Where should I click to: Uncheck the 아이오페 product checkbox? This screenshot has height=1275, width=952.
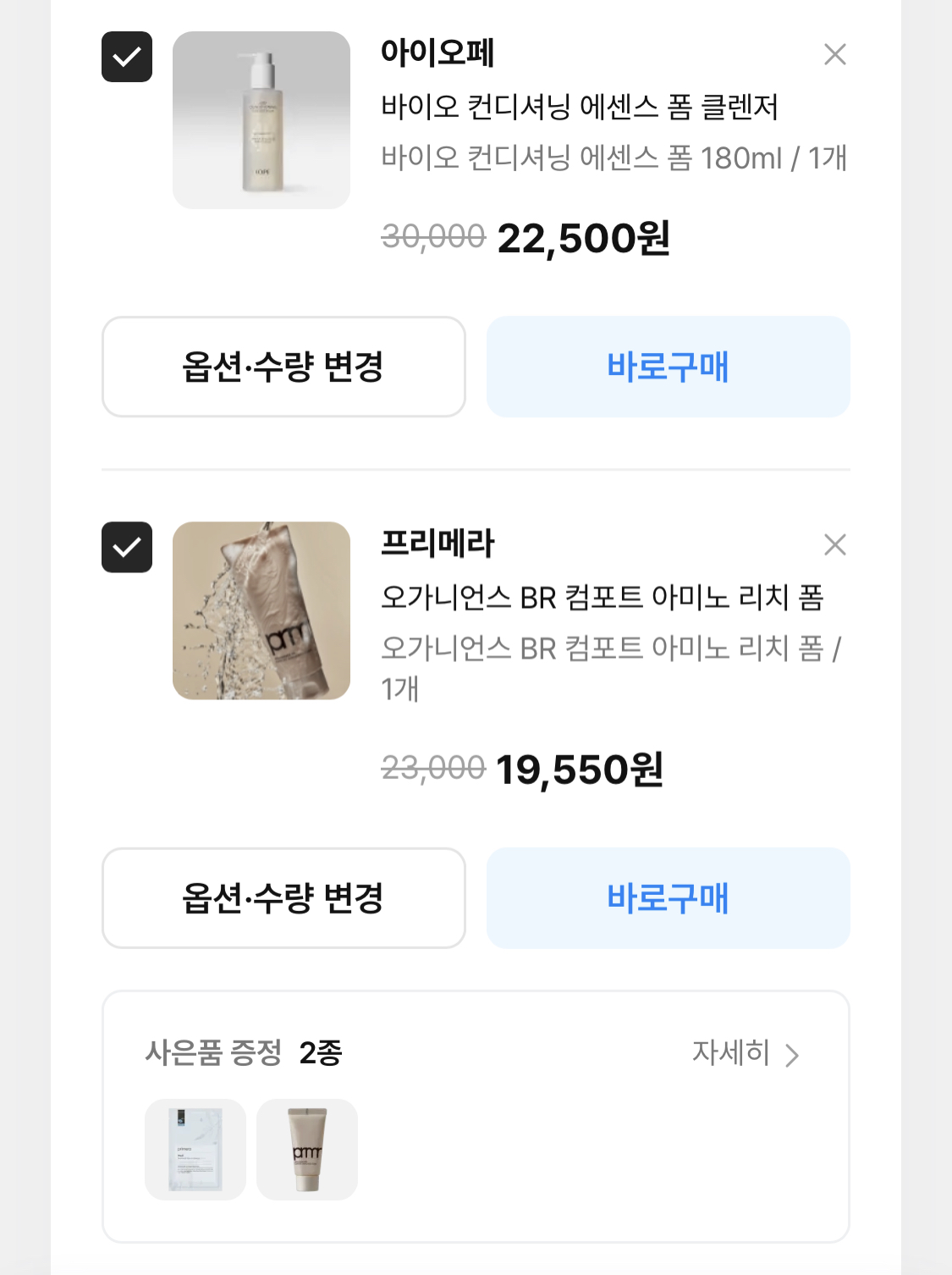pos(127,57)
